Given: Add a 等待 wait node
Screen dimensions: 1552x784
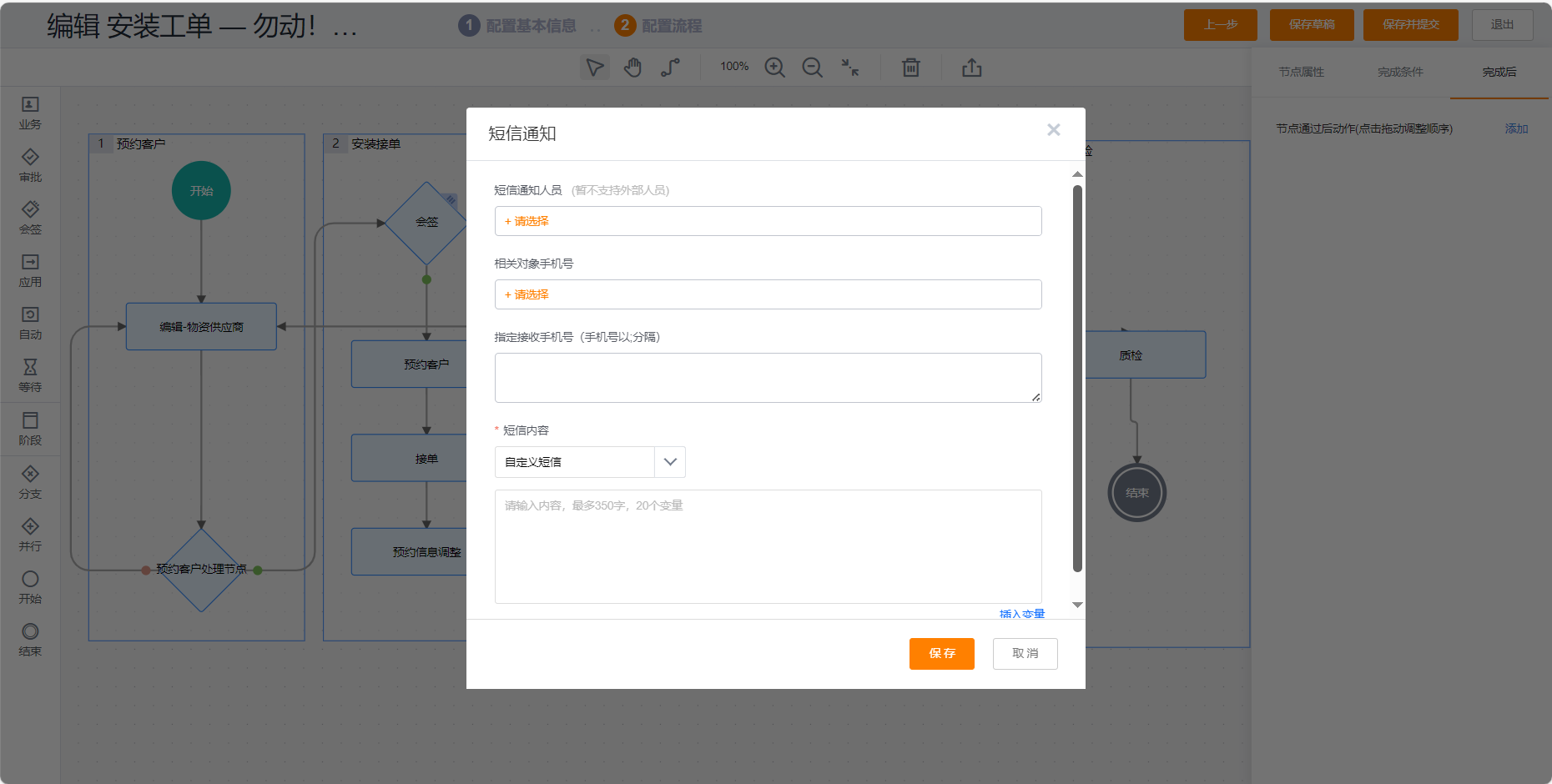Looking at the screenshot, I should coord(30,376).
